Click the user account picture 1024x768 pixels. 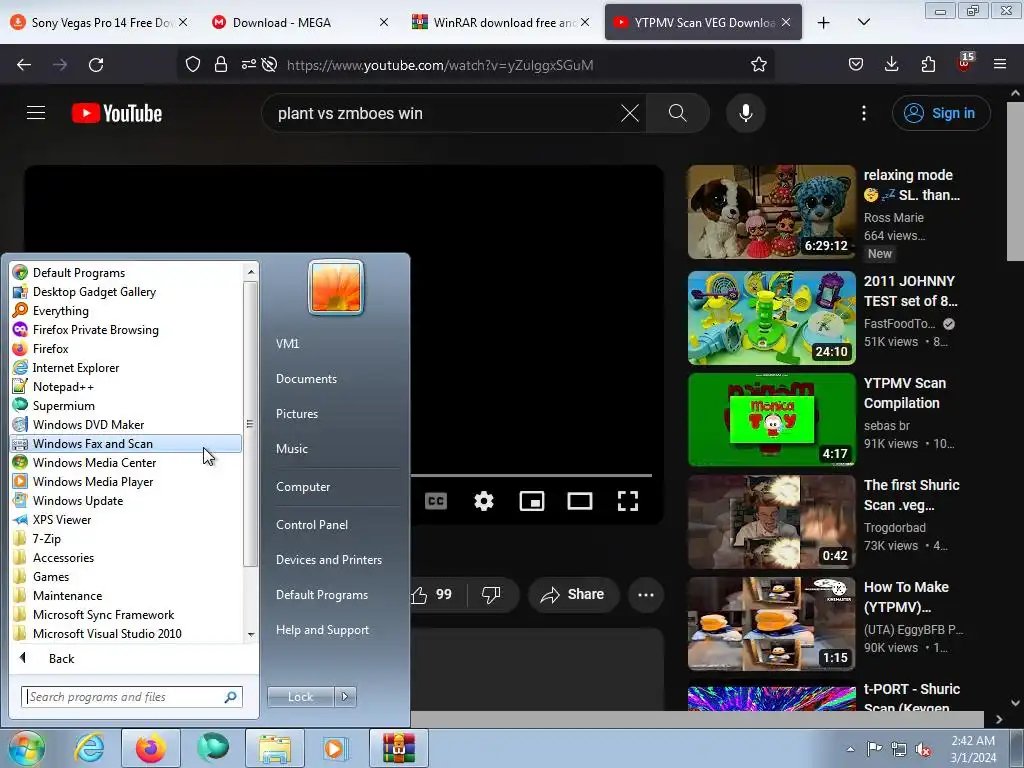(x=336, y=287)
